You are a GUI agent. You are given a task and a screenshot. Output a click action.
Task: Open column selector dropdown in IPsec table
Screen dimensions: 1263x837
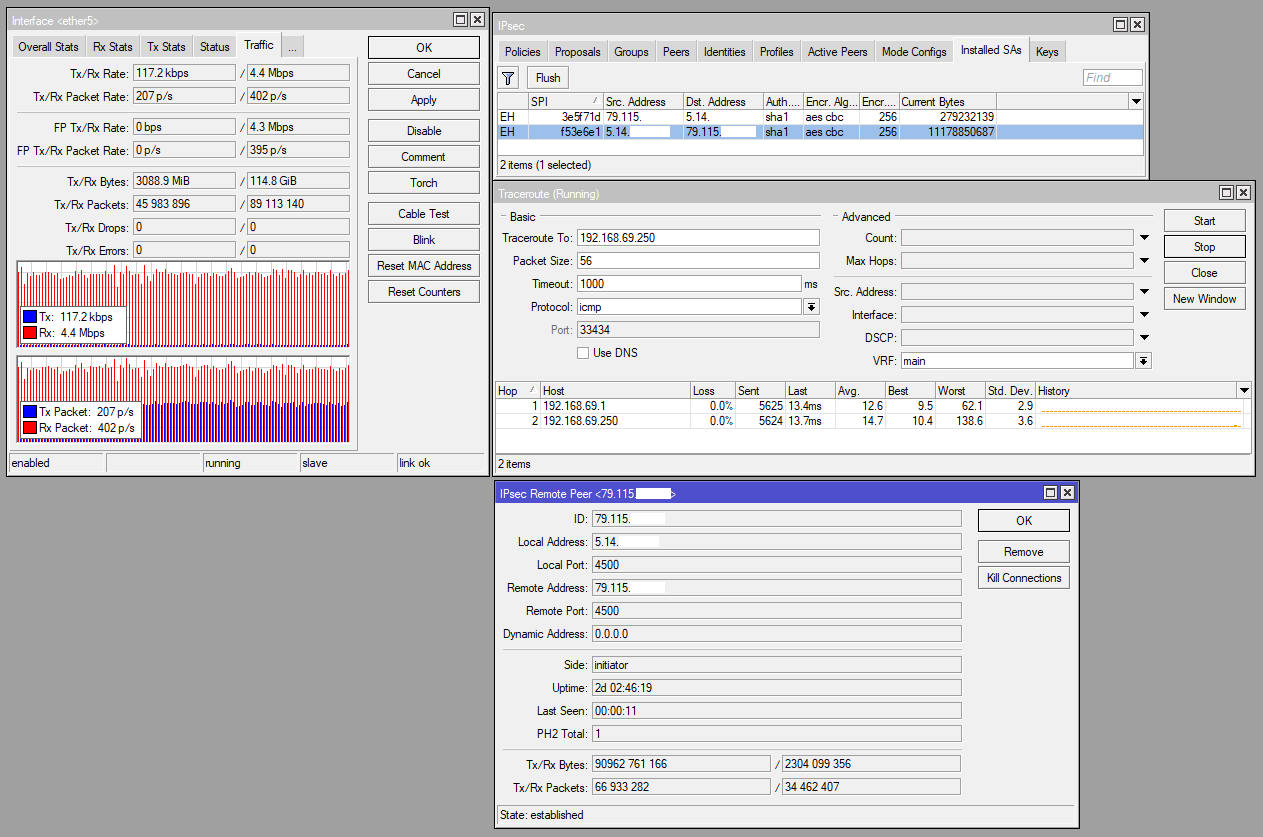[1135, 101]
